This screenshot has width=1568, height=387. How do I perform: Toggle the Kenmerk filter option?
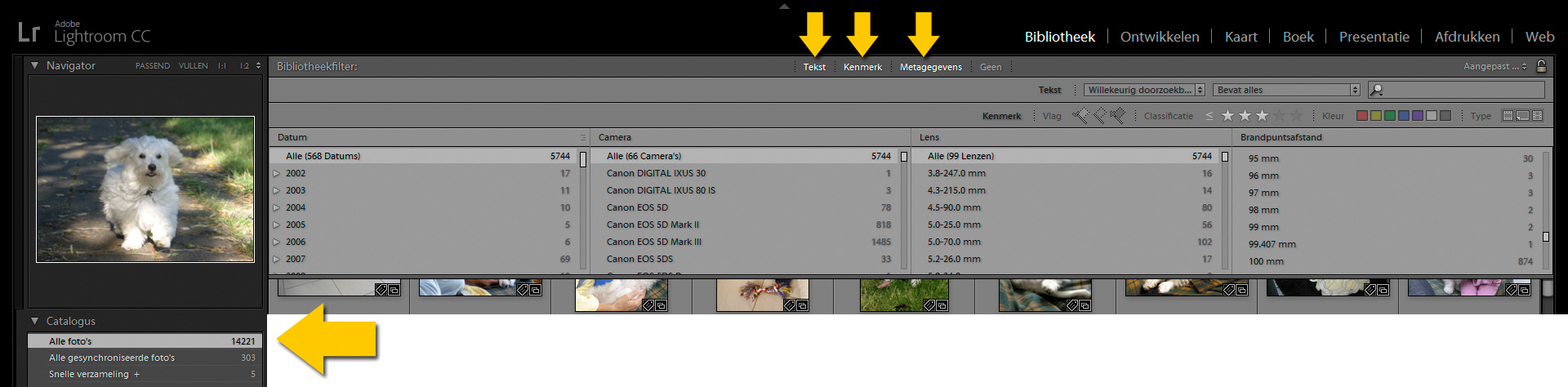(x=862, y=67)
